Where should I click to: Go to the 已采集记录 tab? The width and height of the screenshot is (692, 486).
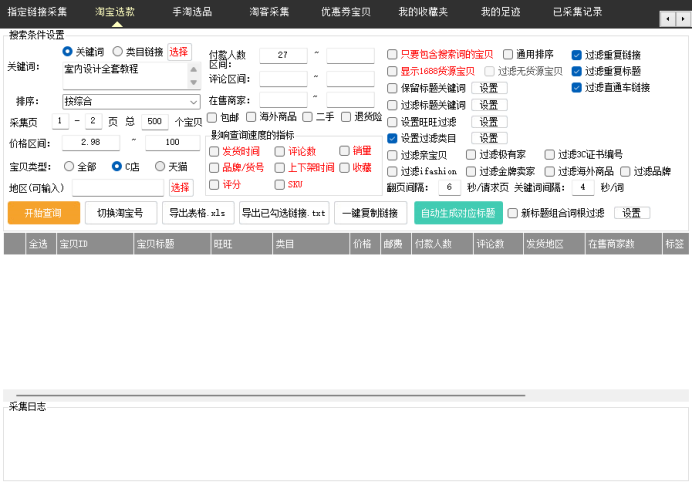pos(577,12)
